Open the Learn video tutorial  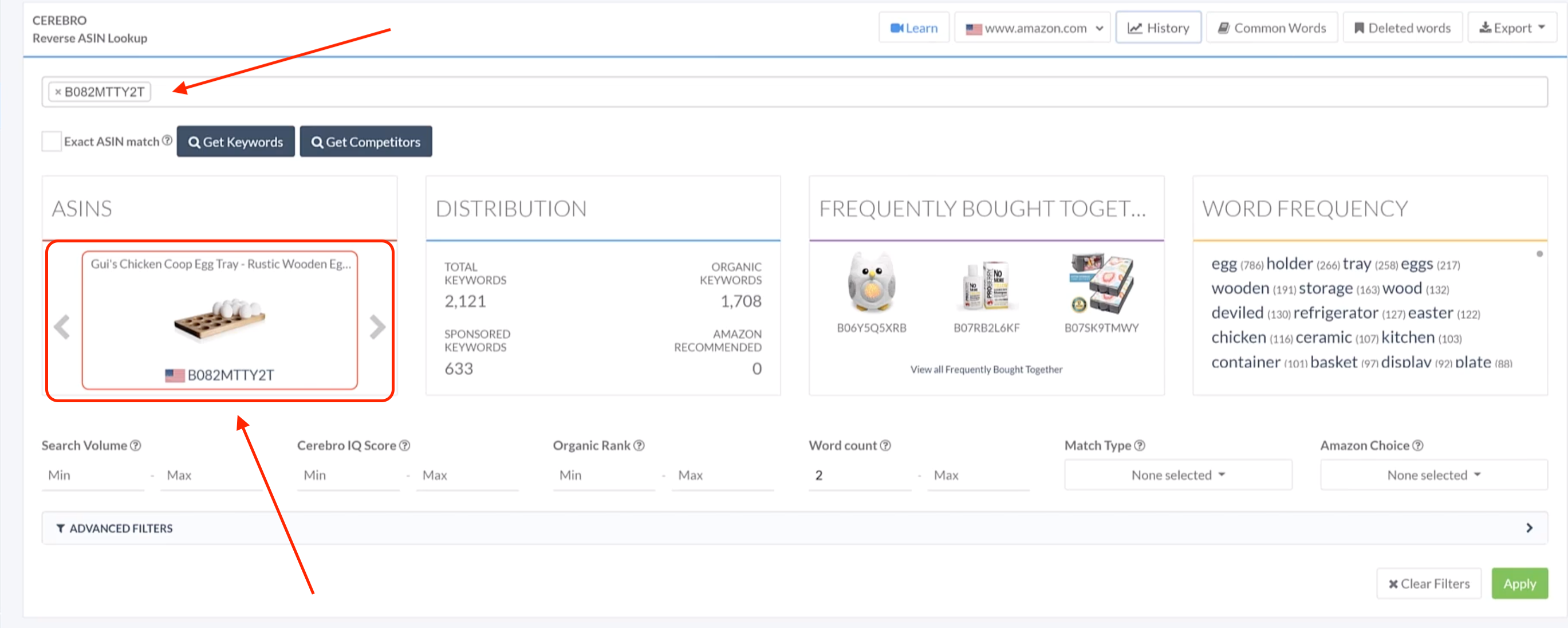click(913, 28)
